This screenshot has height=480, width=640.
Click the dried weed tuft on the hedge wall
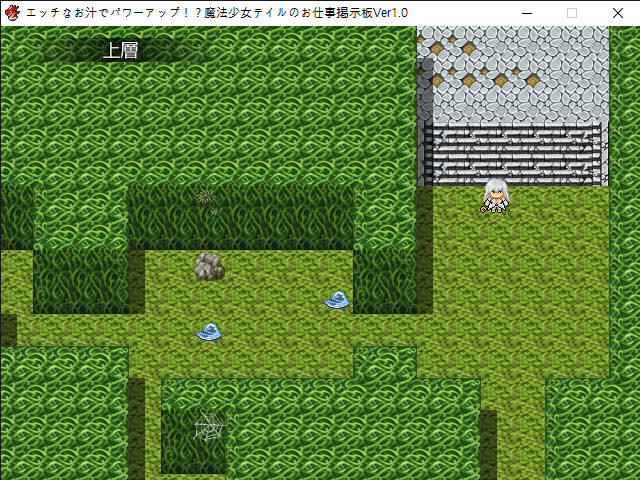tap(208, 202)
